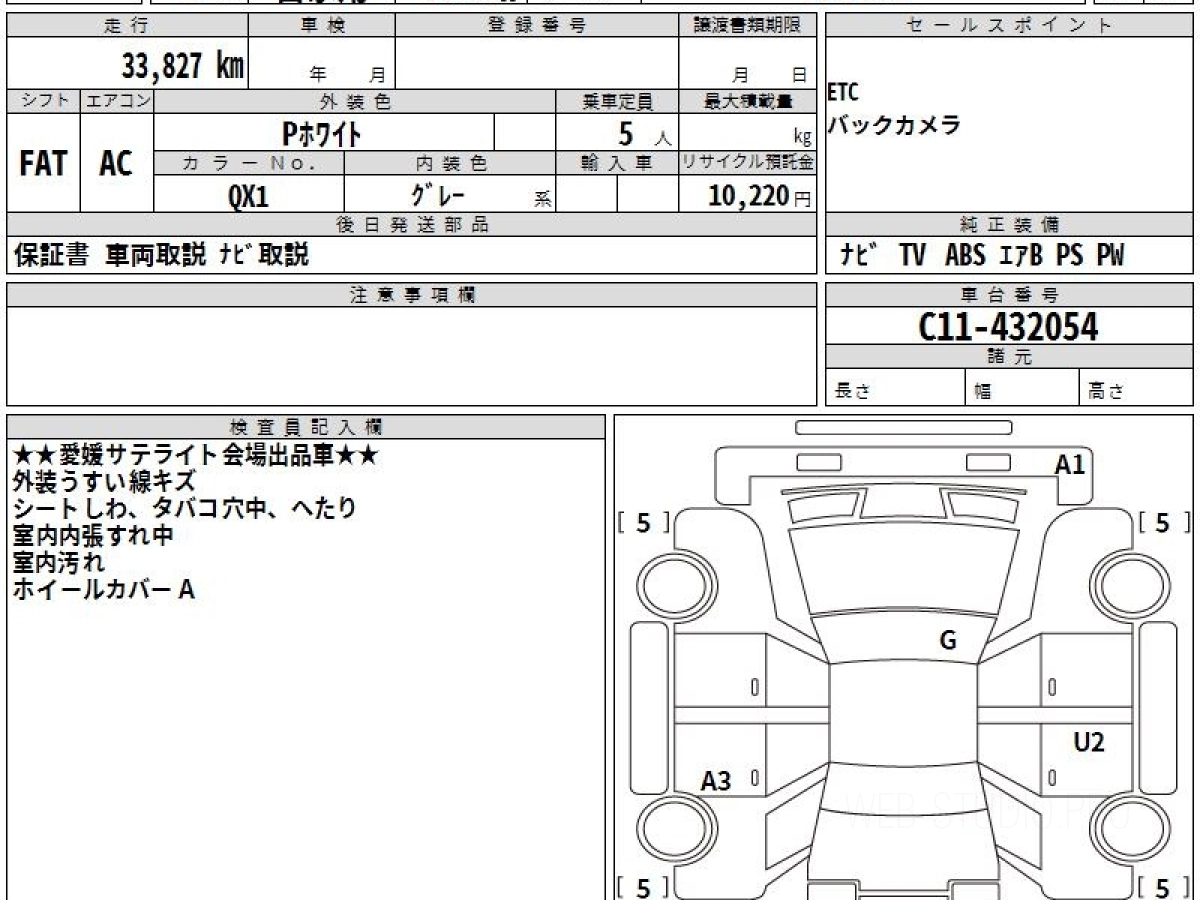The width and height of the screenshot is (1200, 900).
Task: Click the AC air conditioner value
Action: click(117, 163)
